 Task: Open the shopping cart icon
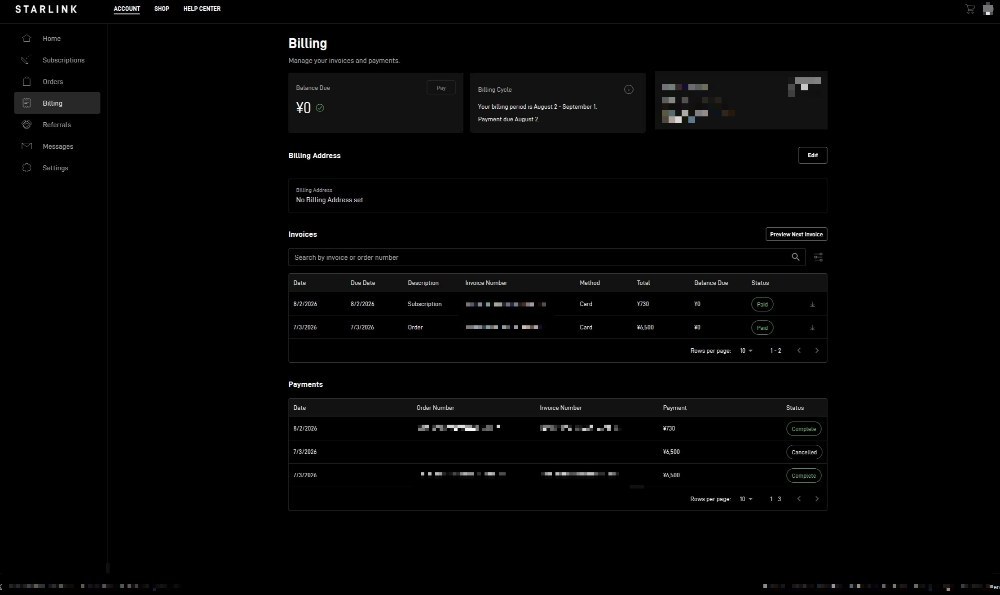click(970, 9)
